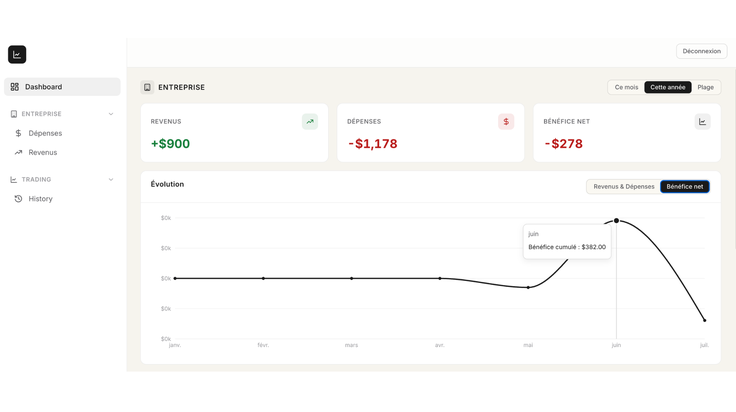This screenshot has height=412, width=736.
Task: Select the Ce mois period toggle
Action: click(x=626, y=87)
